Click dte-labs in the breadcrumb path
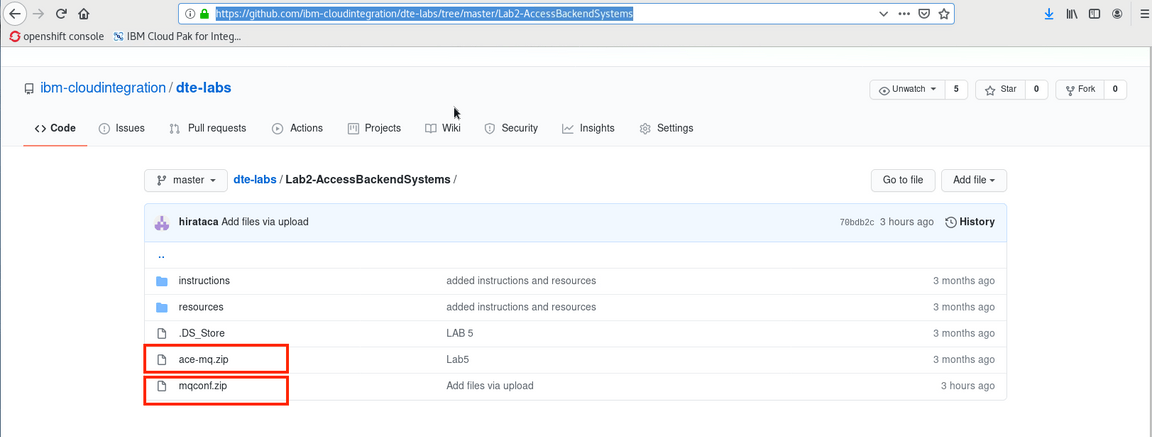1152x437 pixels. coord(255,179)
